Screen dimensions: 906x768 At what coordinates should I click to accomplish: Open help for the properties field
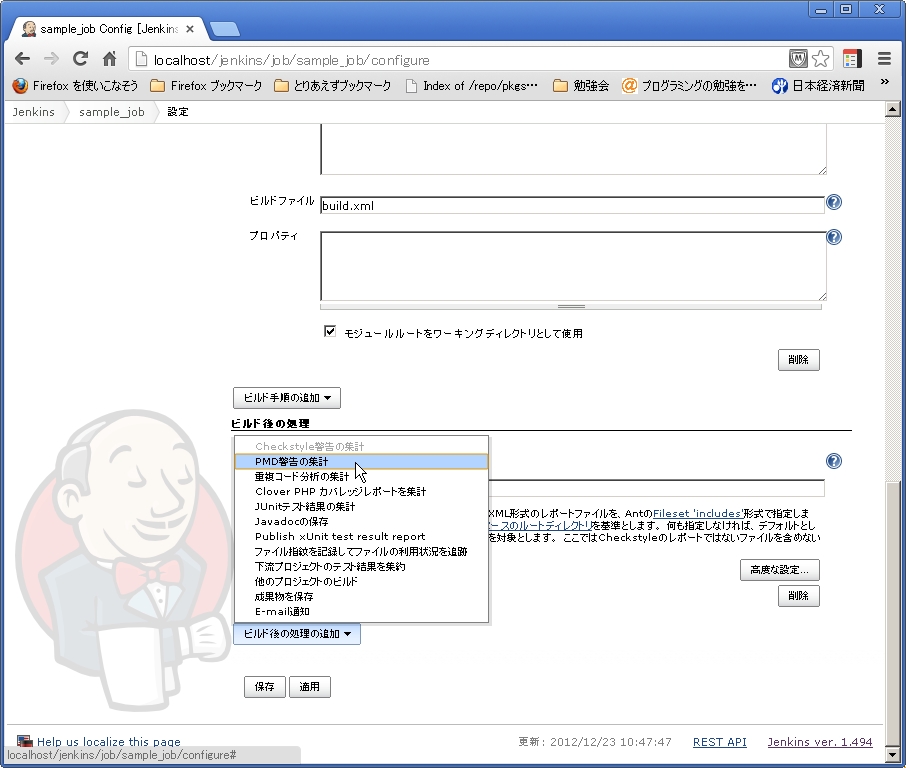click(x=834, y=237)
